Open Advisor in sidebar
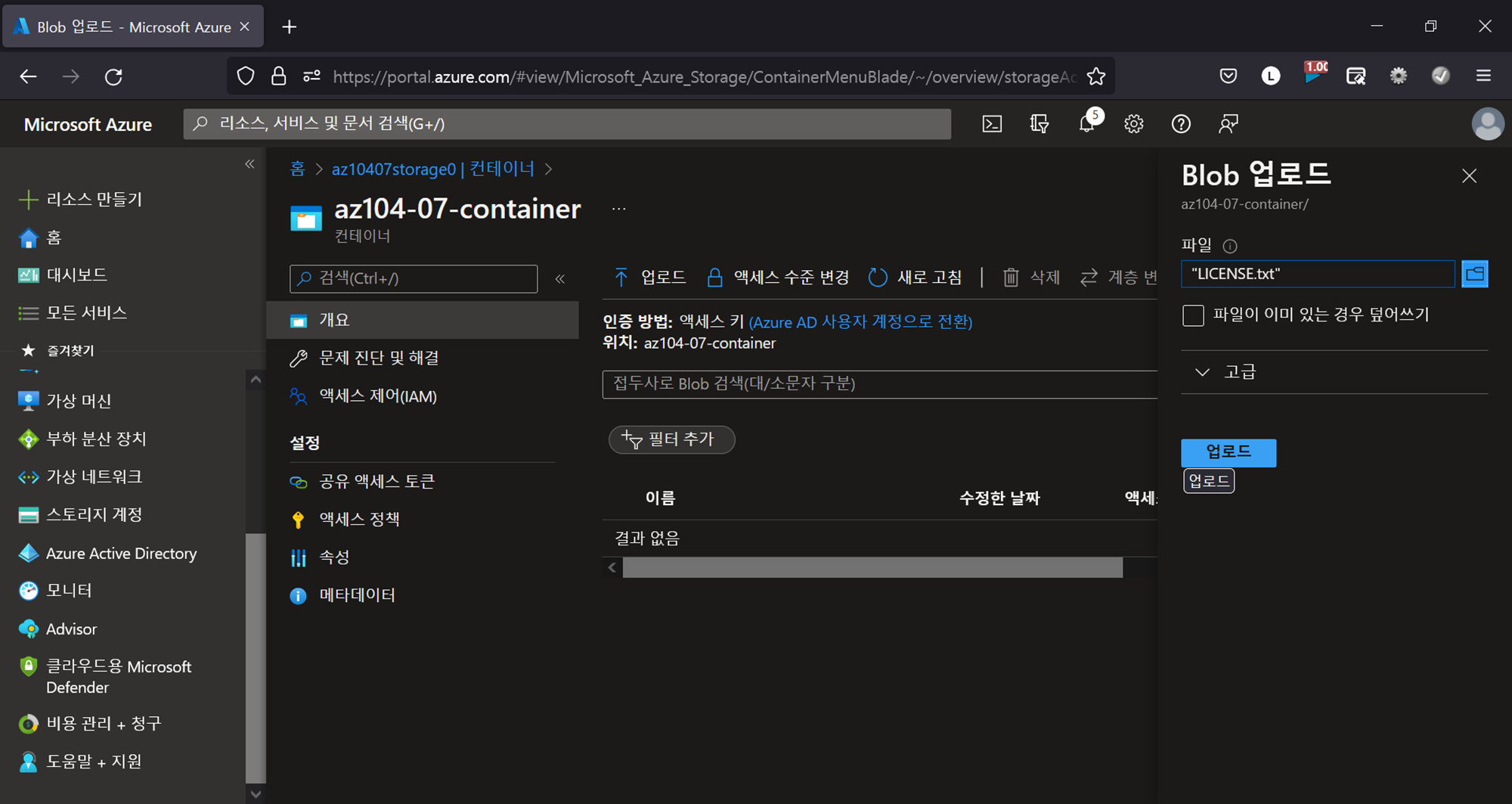 [x=57, y=629]
